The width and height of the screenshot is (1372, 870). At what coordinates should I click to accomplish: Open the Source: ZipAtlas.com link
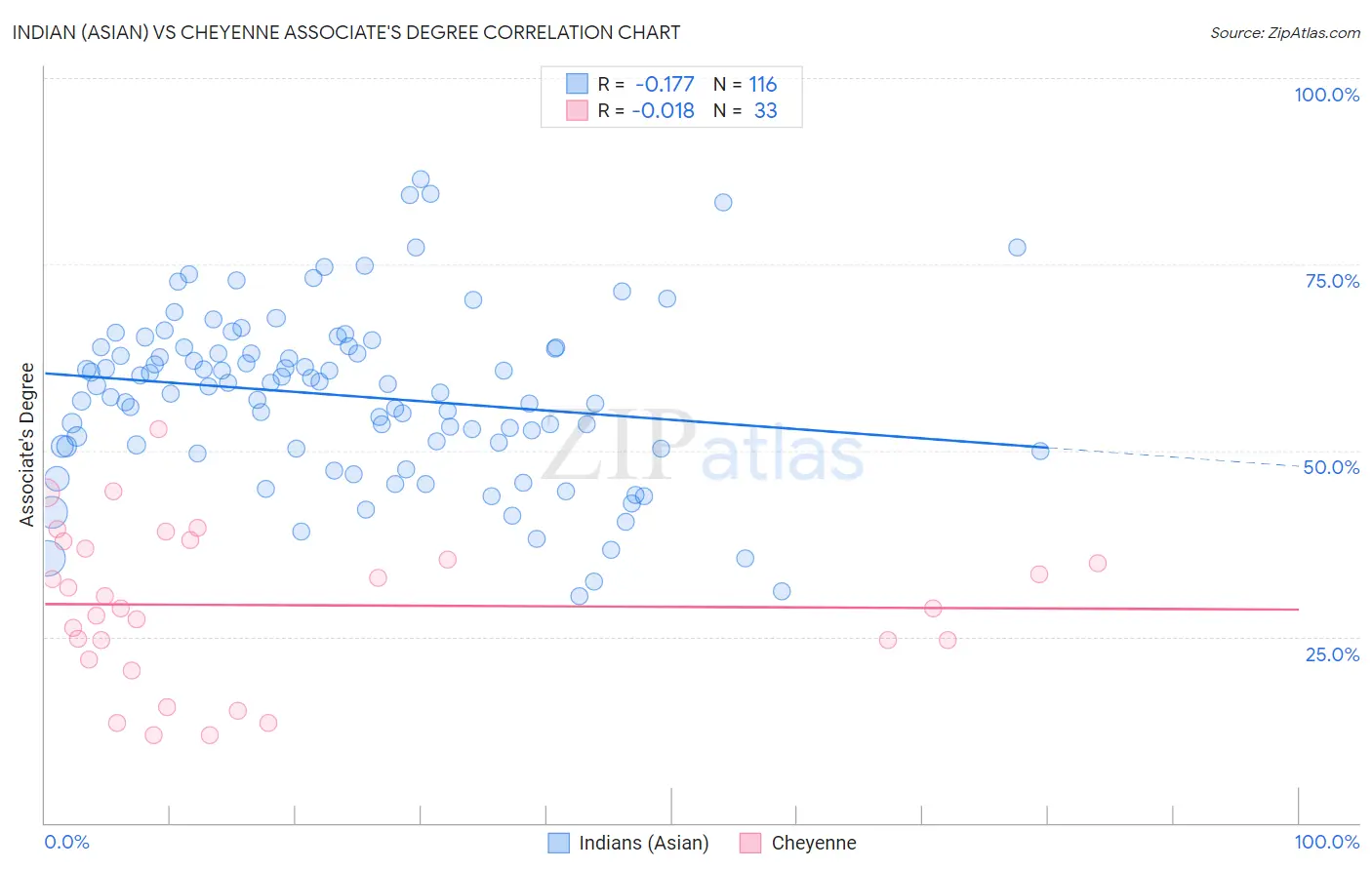(1285, 32)
